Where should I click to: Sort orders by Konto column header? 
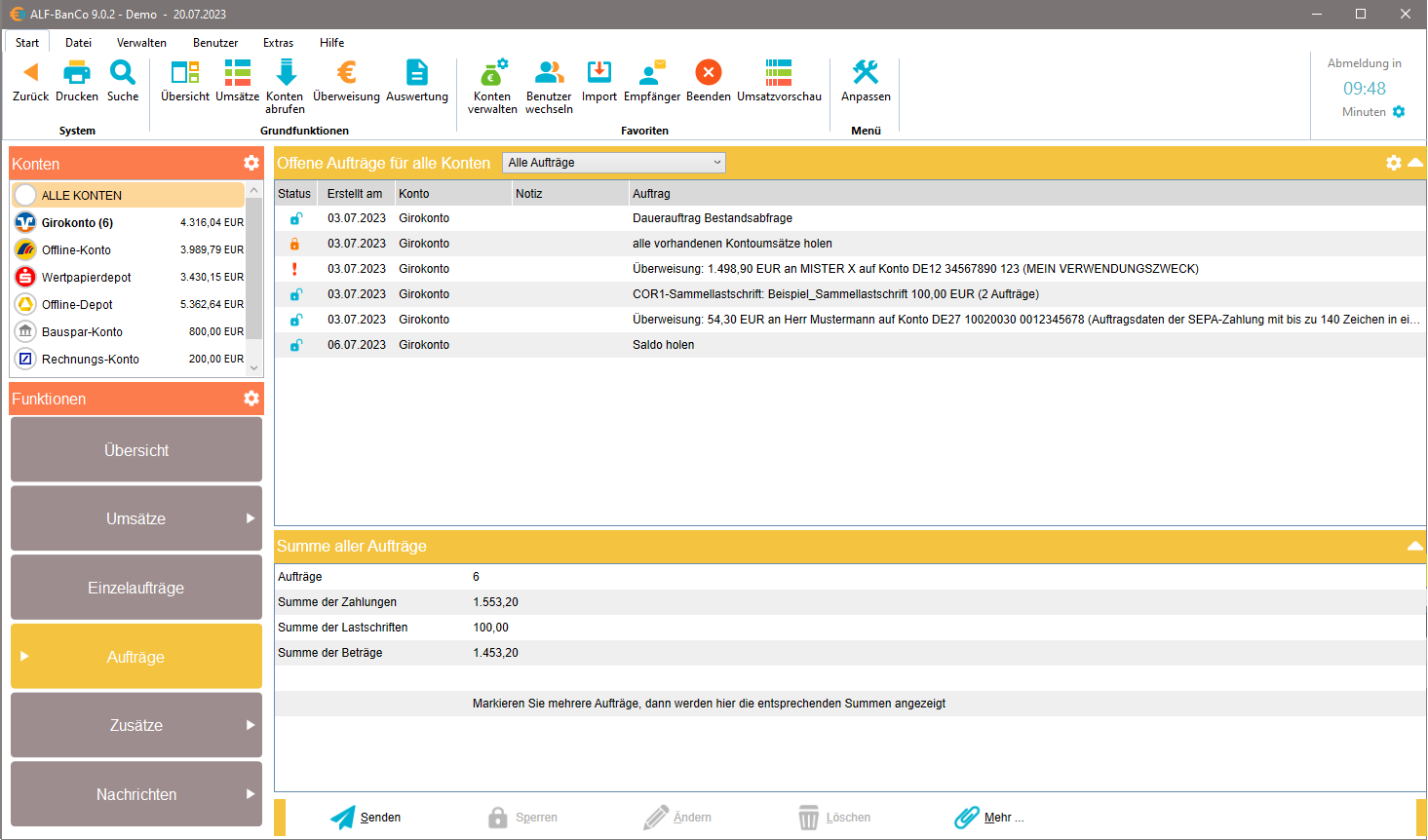pyautogui.click(x=453, y=194)
